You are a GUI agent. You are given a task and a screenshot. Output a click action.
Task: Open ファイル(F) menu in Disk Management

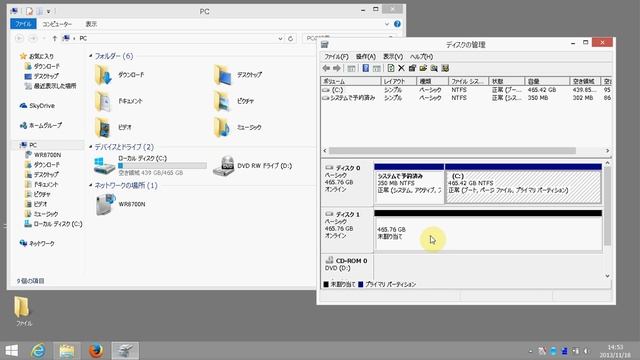coord(336,56)
